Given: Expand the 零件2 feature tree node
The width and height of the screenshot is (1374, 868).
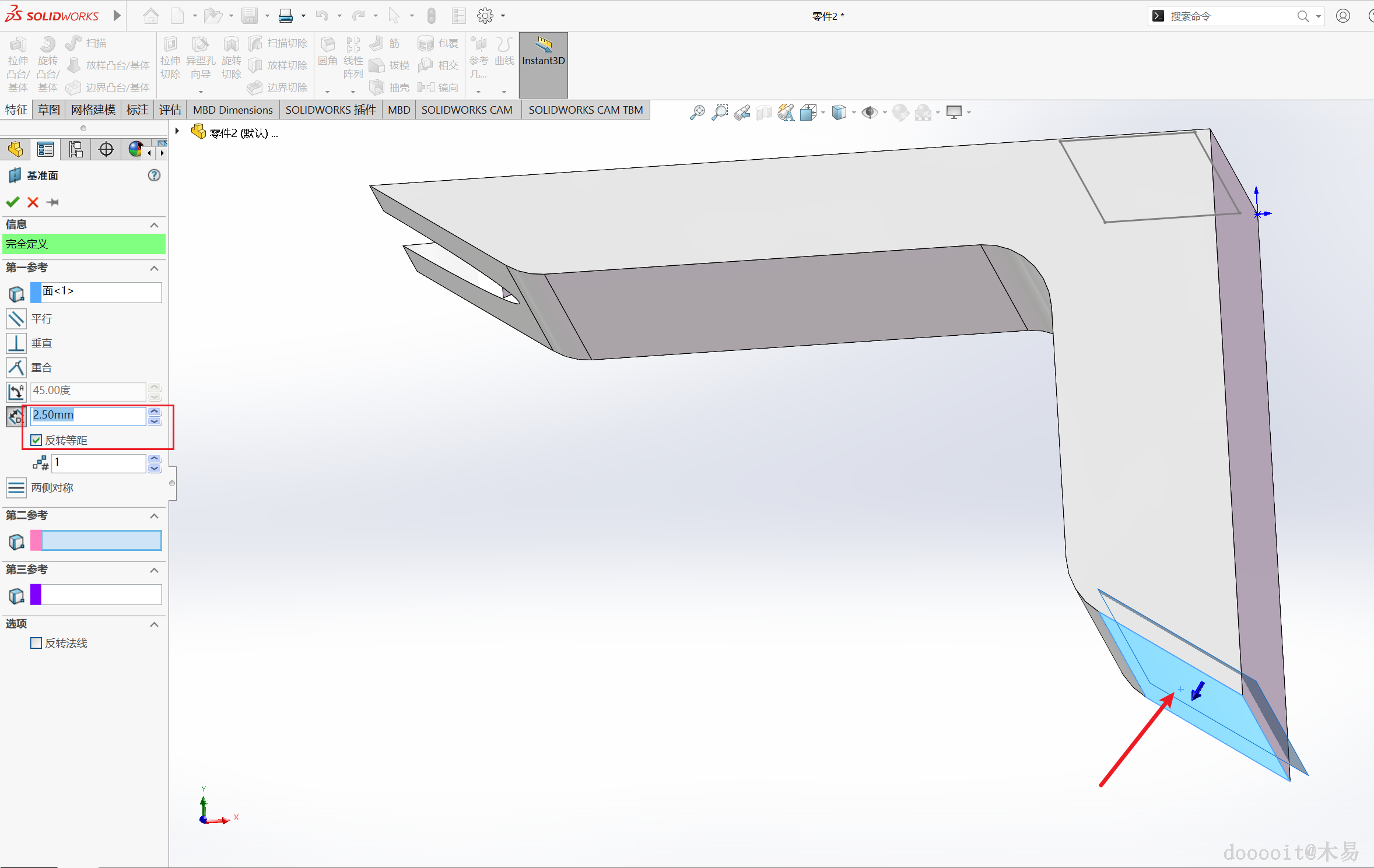Looking at the screenshot, I should point(177,132).
